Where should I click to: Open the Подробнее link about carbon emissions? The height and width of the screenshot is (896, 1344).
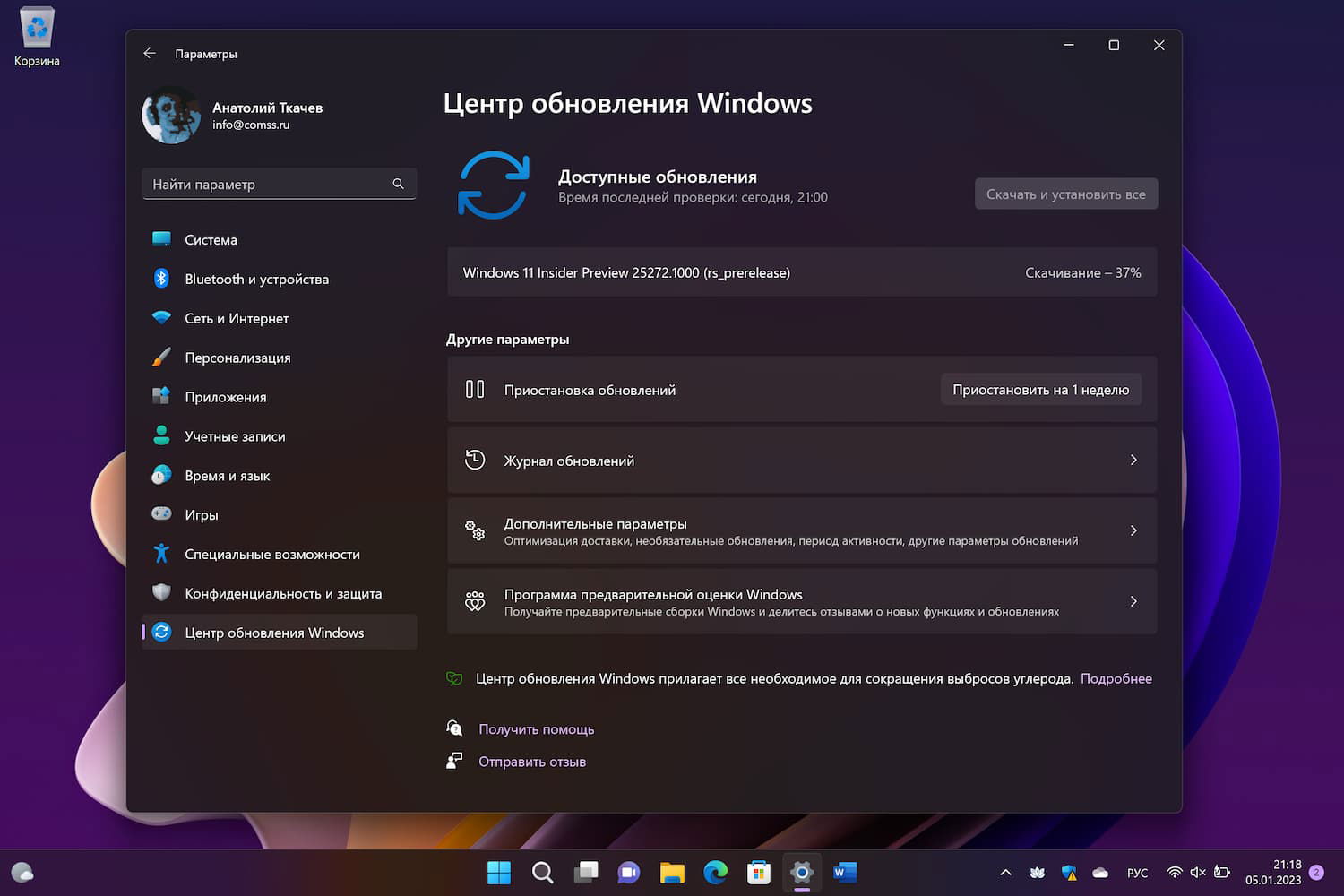click(1116, 678)
